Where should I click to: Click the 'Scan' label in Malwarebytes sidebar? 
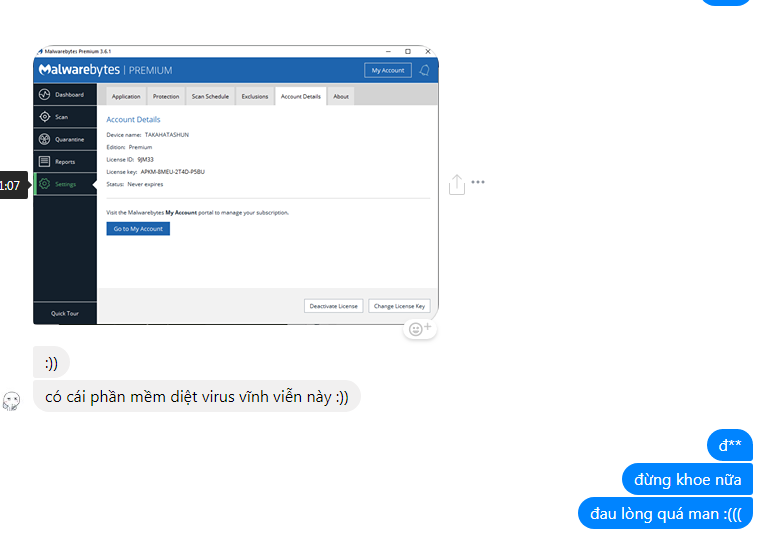pos(62,117)
